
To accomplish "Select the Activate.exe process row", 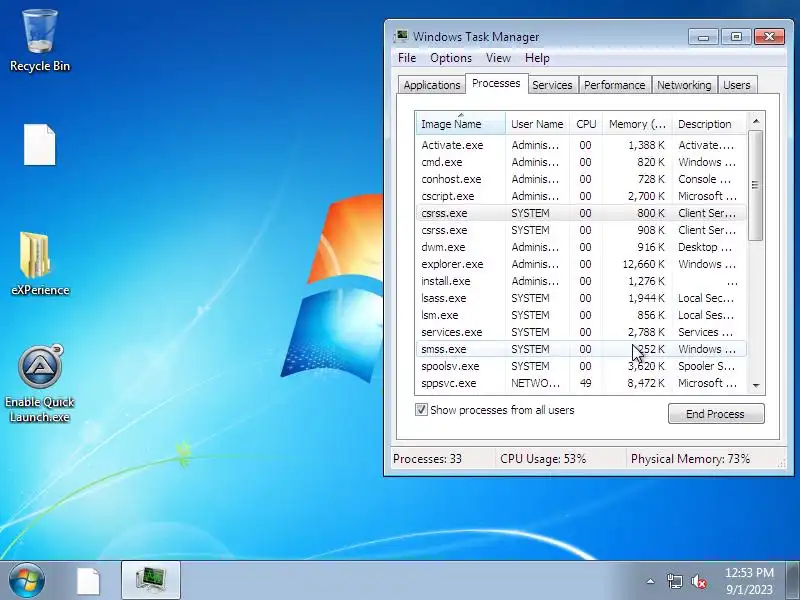I will (581, 145).
